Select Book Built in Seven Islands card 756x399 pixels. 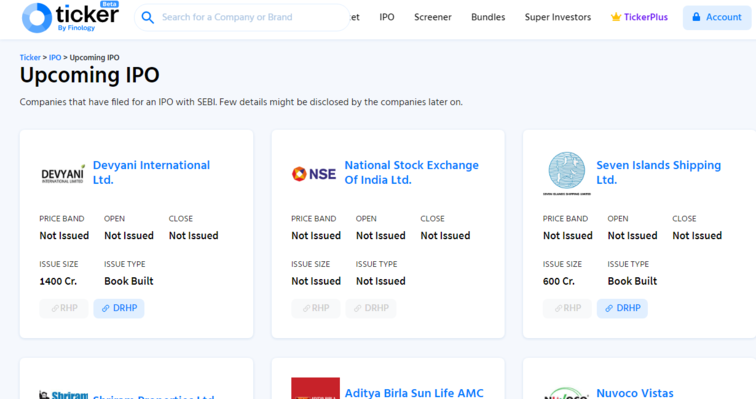click(x=632, y=281)
